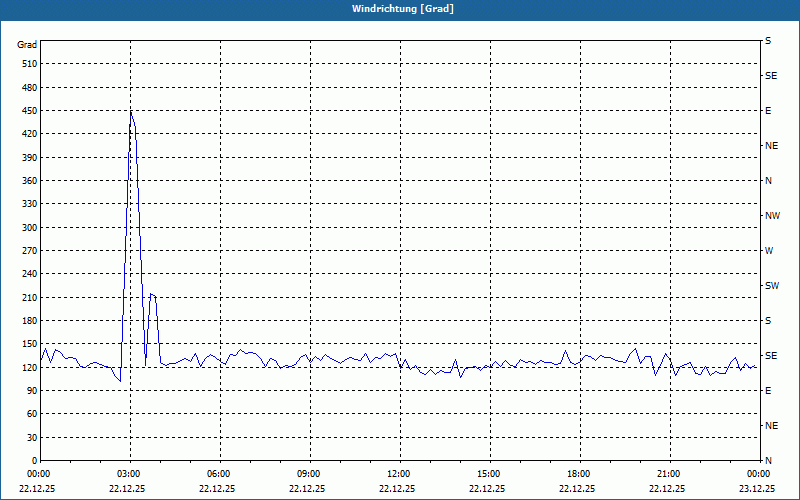Viewport: 800px width, 500px height.
Task: Click the 09:00 time label
Action: click(310, 474)
